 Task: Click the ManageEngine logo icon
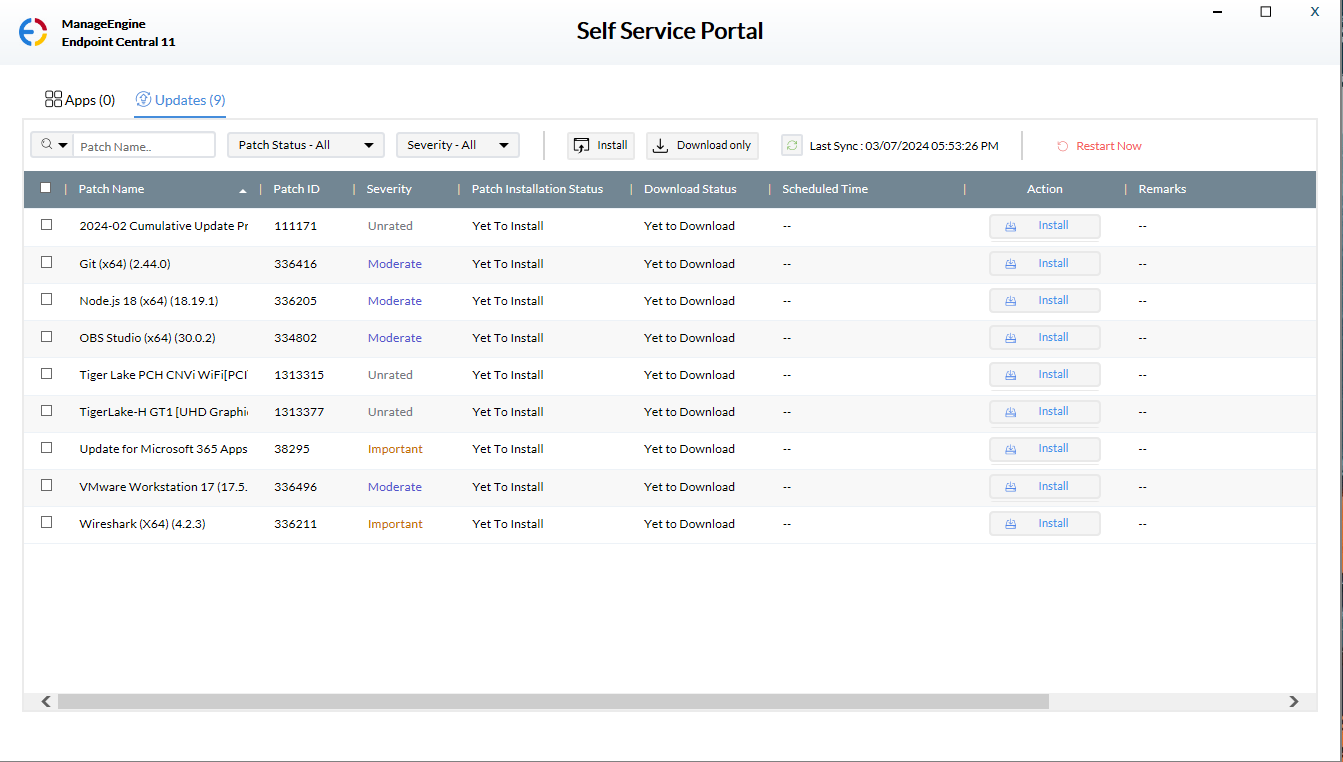(33, 32)
